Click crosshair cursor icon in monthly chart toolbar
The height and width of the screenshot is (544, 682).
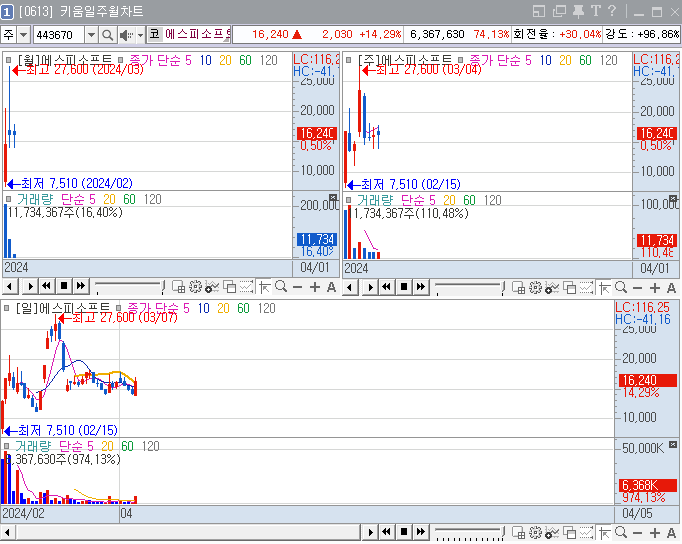coord(264,287)
